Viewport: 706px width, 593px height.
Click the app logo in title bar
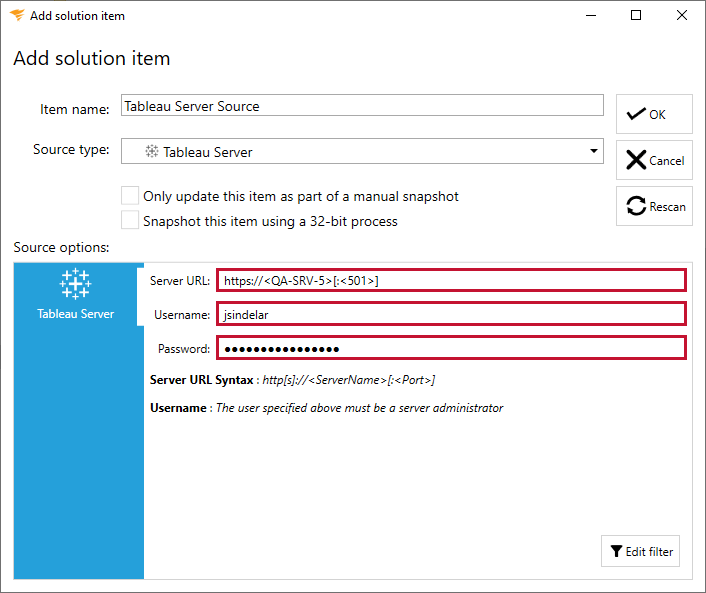tap(17, 15)
